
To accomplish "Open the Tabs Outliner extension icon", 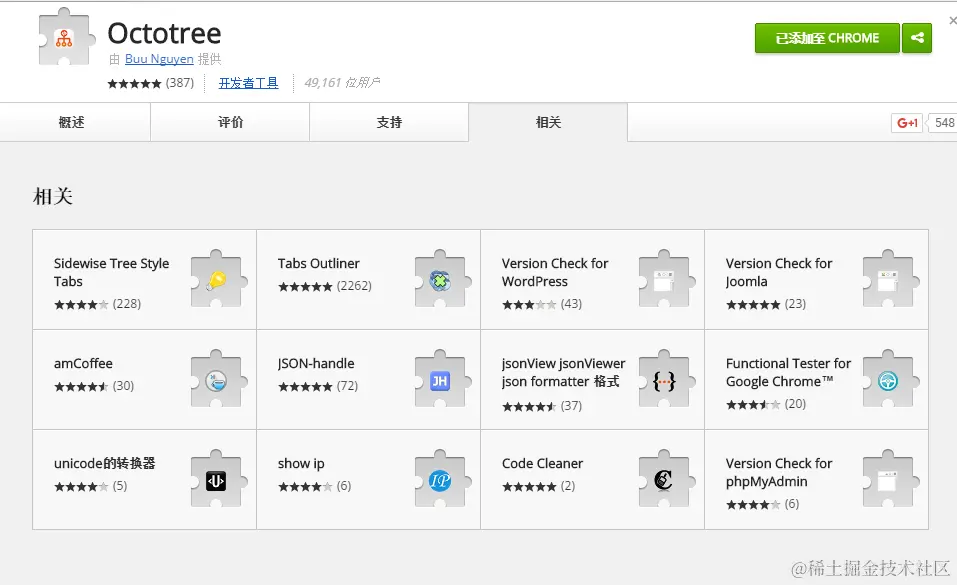I will pos(442,280).
